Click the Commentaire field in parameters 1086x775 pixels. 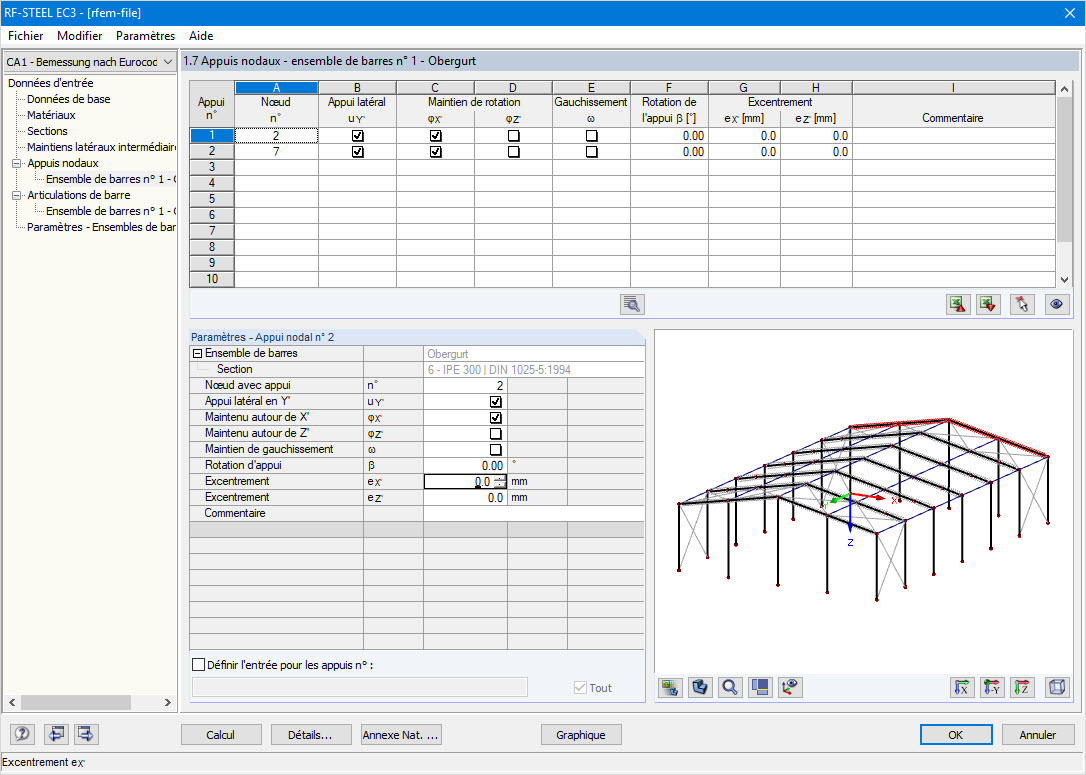(x=533, y=513)
